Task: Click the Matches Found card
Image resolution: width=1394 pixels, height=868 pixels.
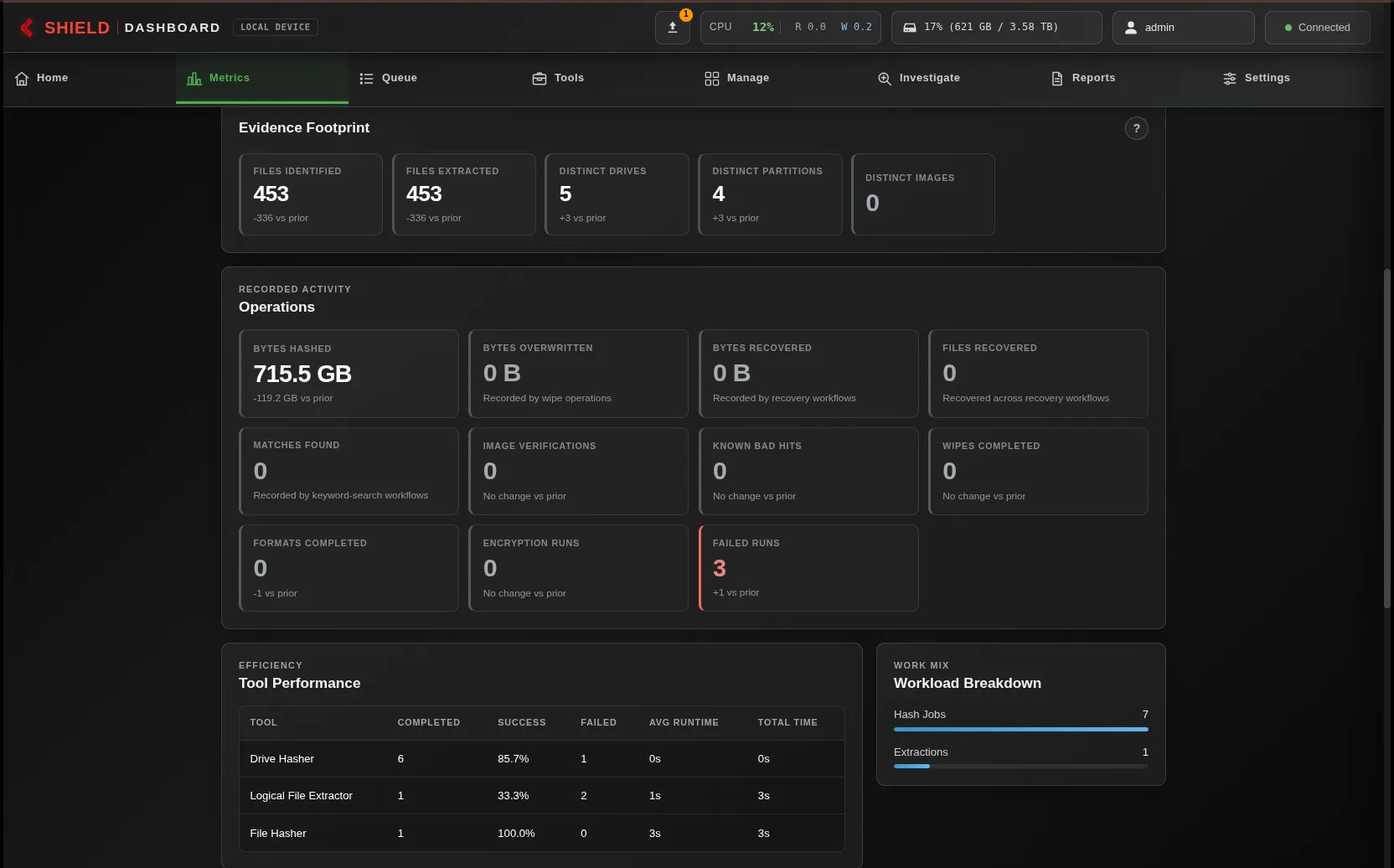Action: (348, 471)
